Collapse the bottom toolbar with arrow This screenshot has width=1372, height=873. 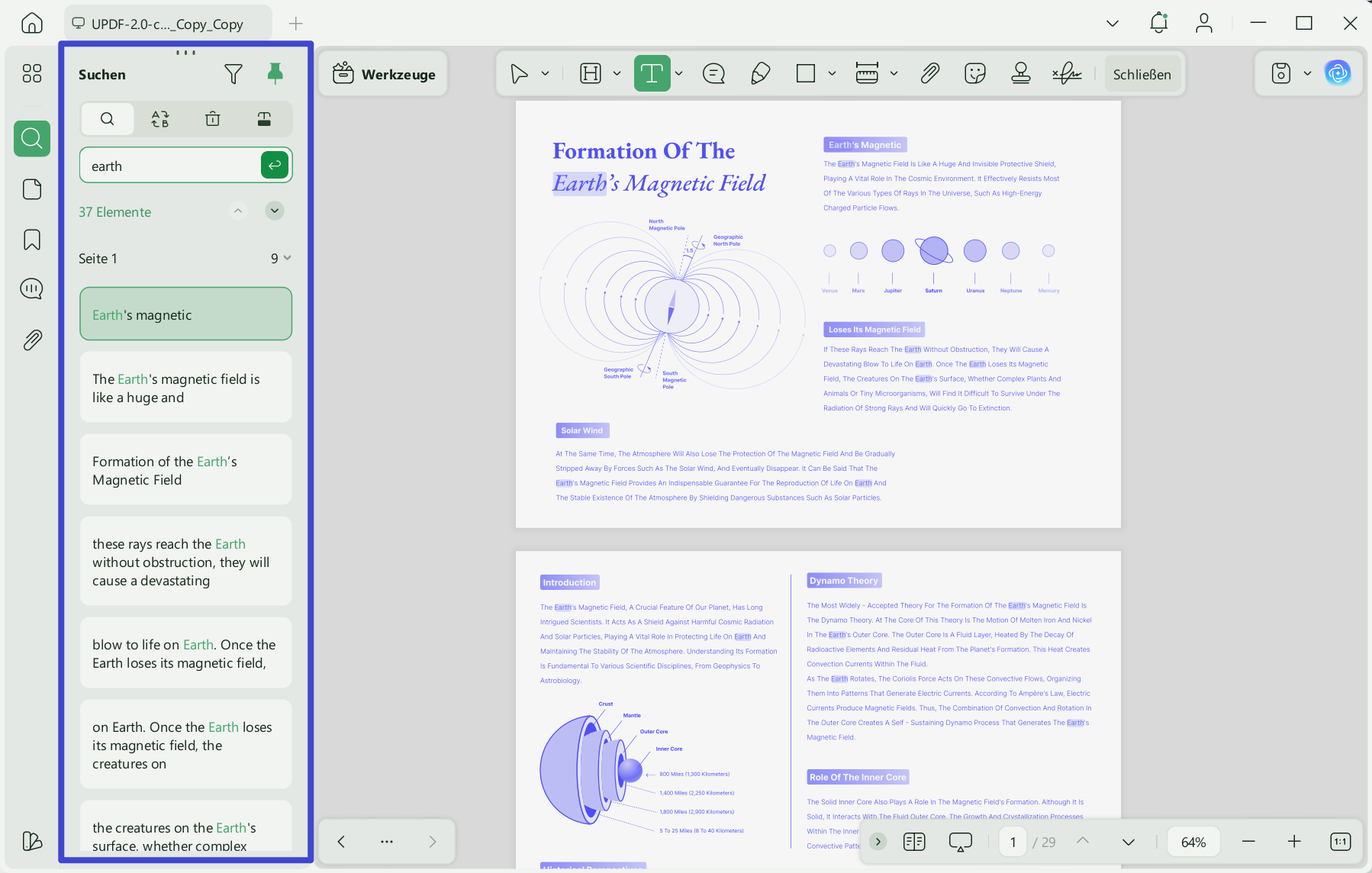click(878, 842)
